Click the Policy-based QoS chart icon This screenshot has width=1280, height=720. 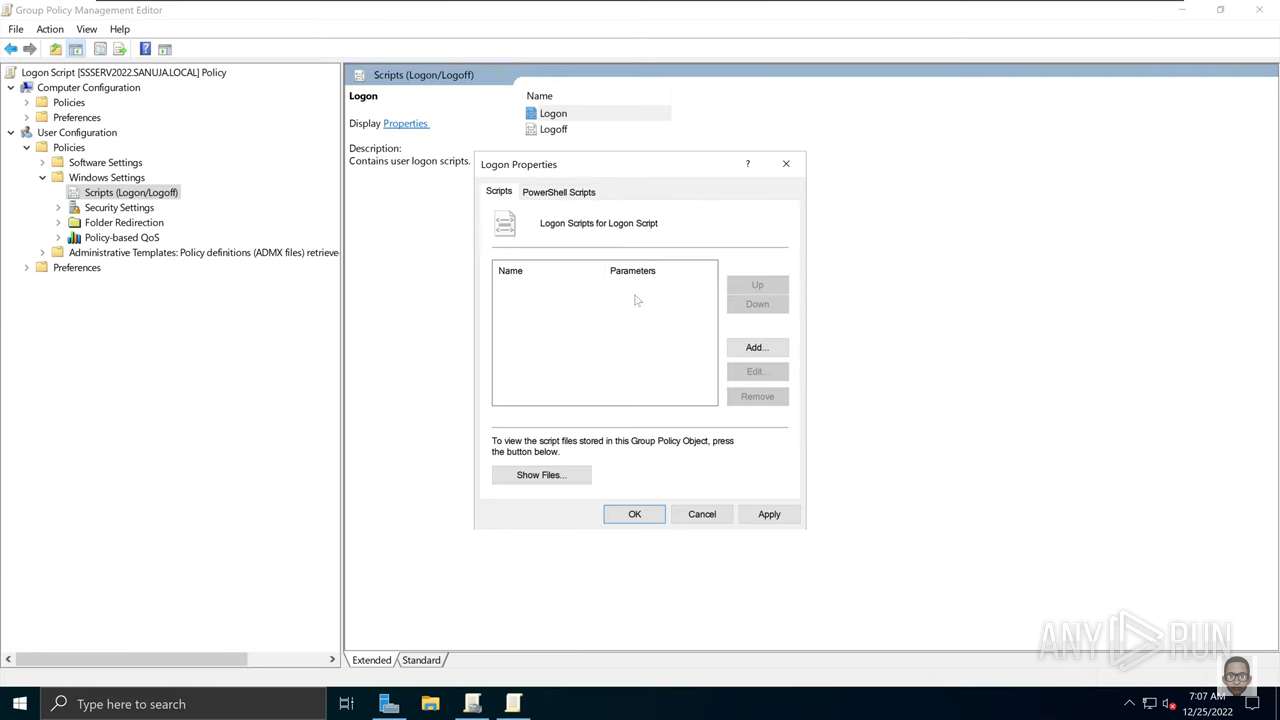tap(74, 237)
